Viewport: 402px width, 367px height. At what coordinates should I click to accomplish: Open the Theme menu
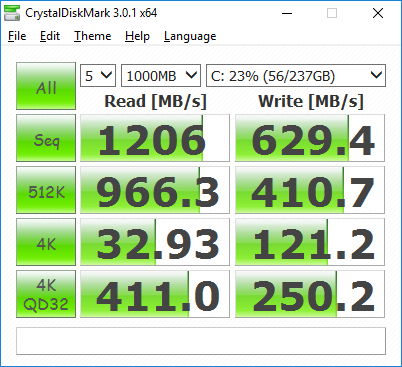(93, 36)
